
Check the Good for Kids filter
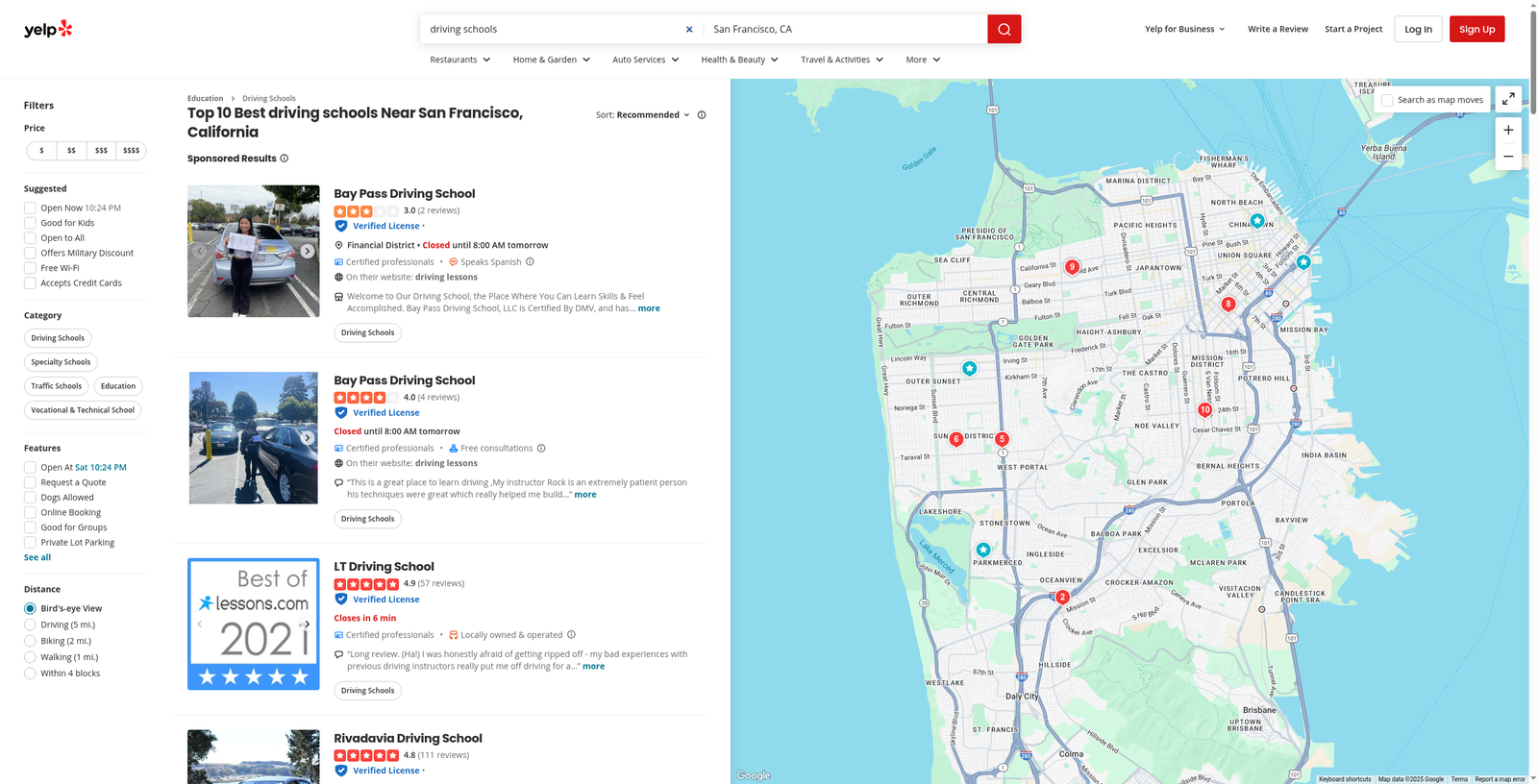pyautogui.click(x=30, y=223)
